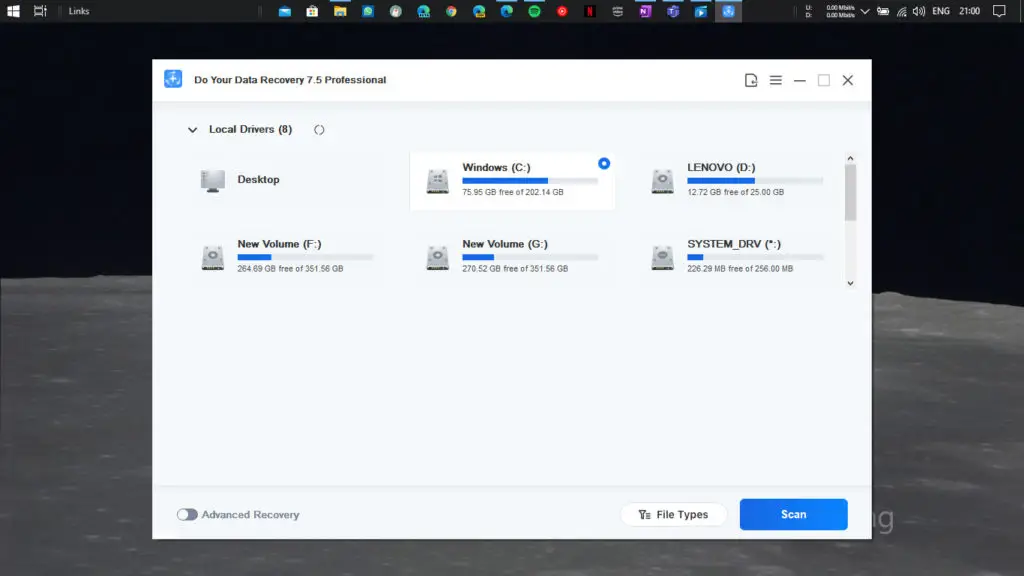Click the drive list scroll down arrow
Screen dimensions: 1024x576
[850, 283]
